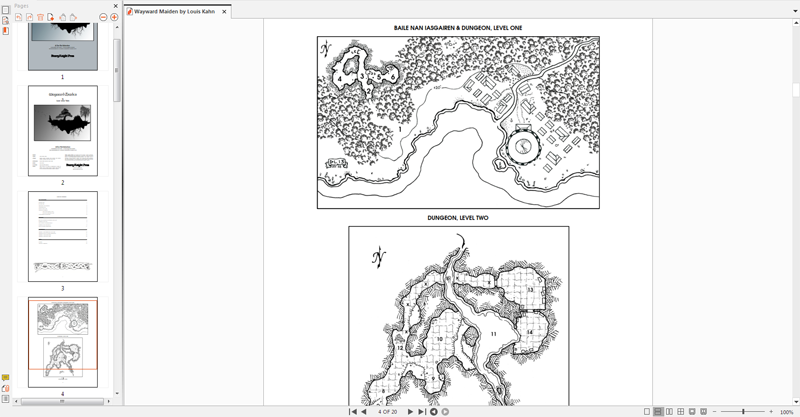Click the zoom slider in the status bar

click(742, 411)
